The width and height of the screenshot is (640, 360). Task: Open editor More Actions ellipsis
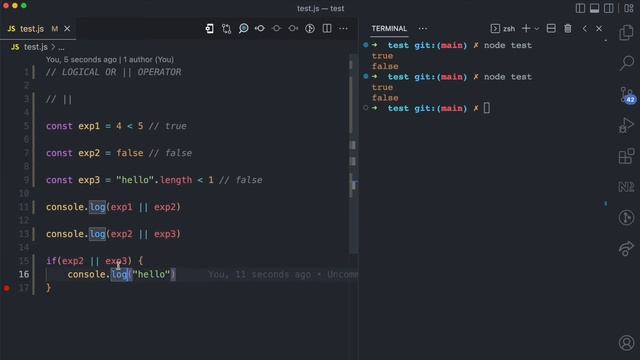click(343, 29)
